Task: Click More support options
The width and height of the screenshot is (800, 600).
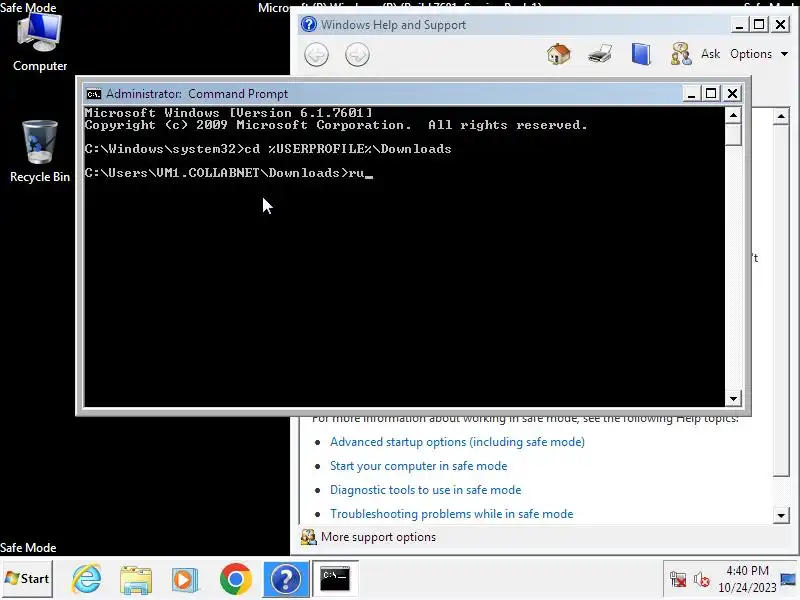Action: (x=378, y=537)
